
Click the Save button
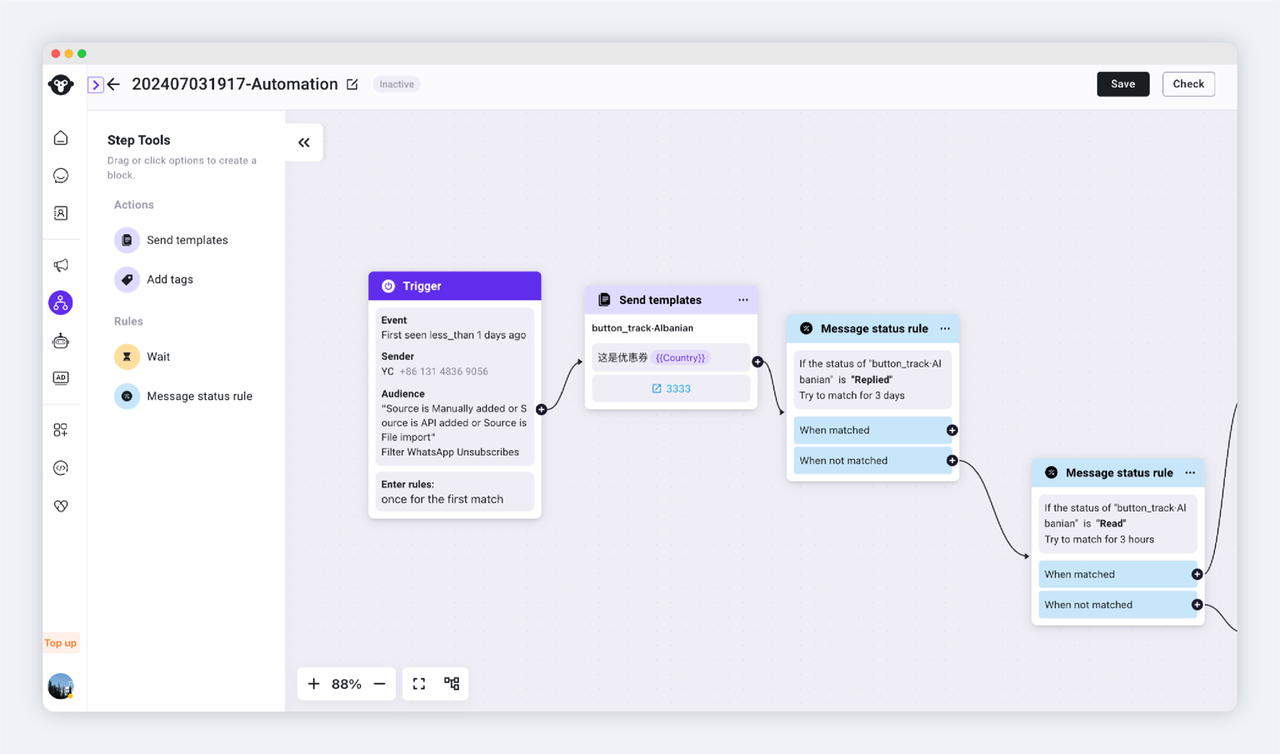(x=1122, y=84)
